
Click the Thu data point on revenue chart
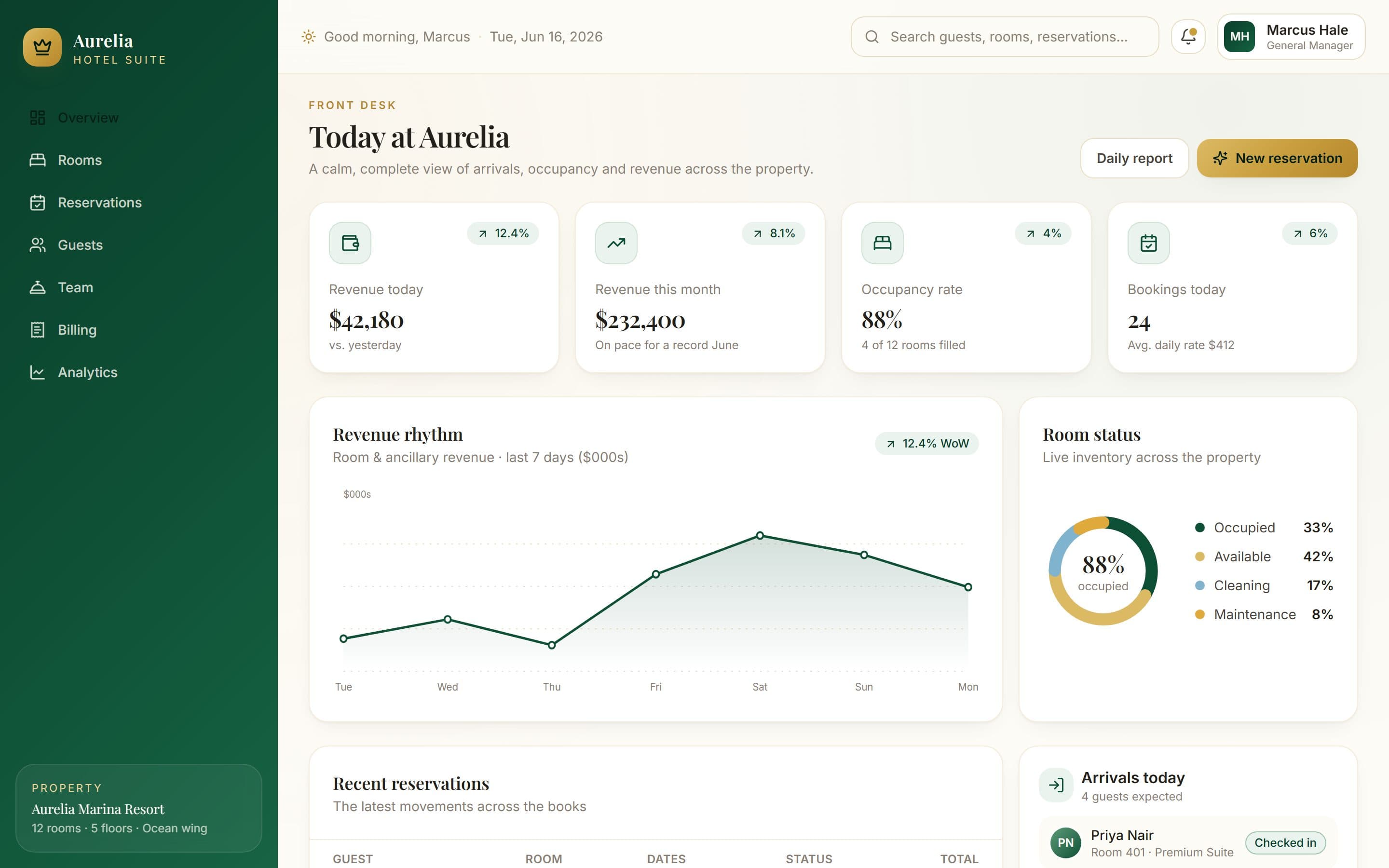pos(552,645)
